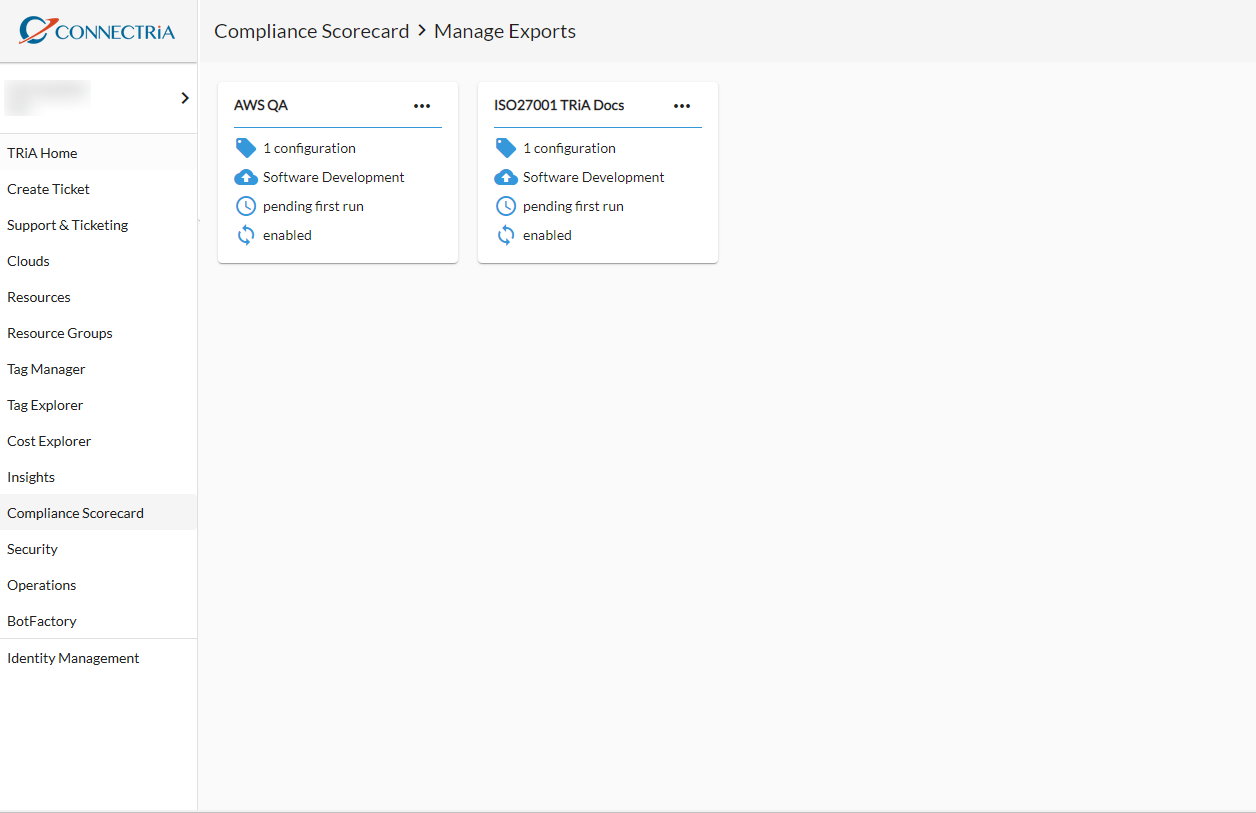Screen dimensions: 1256x813
Task: Open Support & Ticketing
Action: pos(98,225)
